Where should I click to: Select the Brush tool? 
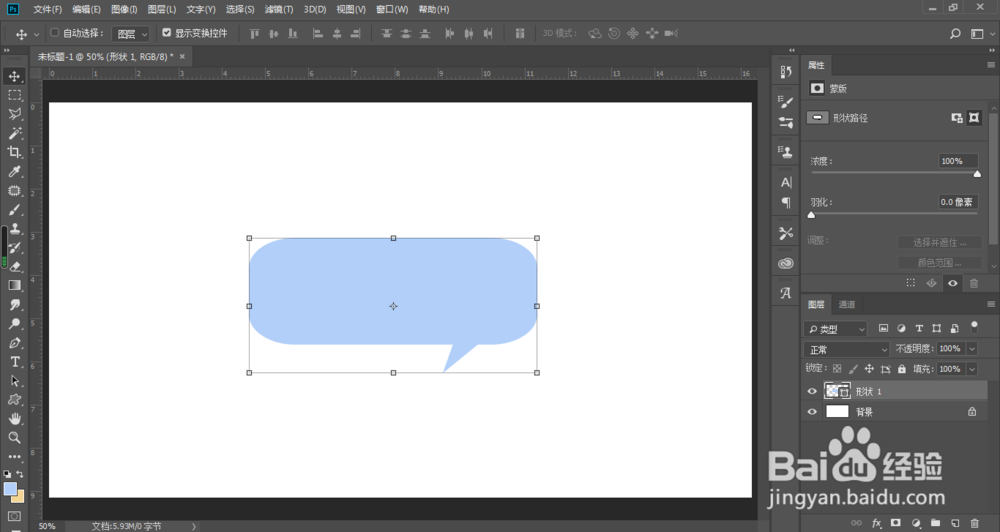(x=14, y=209)
